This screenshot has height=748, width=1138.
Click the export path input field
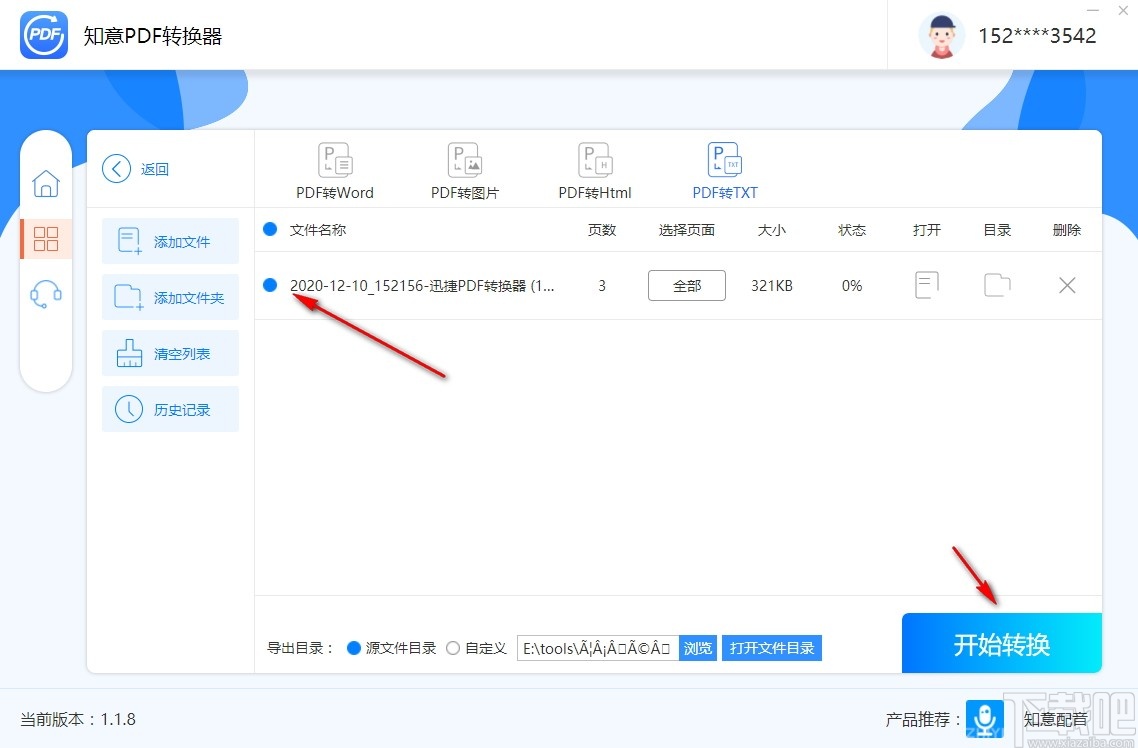point(600,647)
